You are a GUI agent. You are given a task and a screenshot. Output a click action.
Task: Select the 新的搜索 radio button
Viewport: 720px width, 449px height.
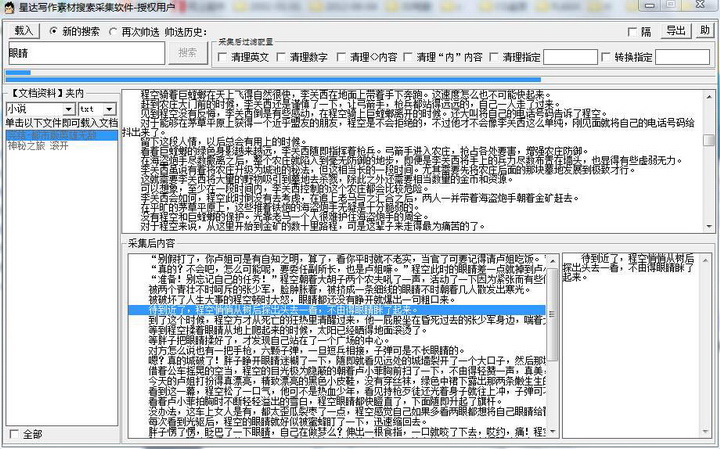(x=54, y=31)
